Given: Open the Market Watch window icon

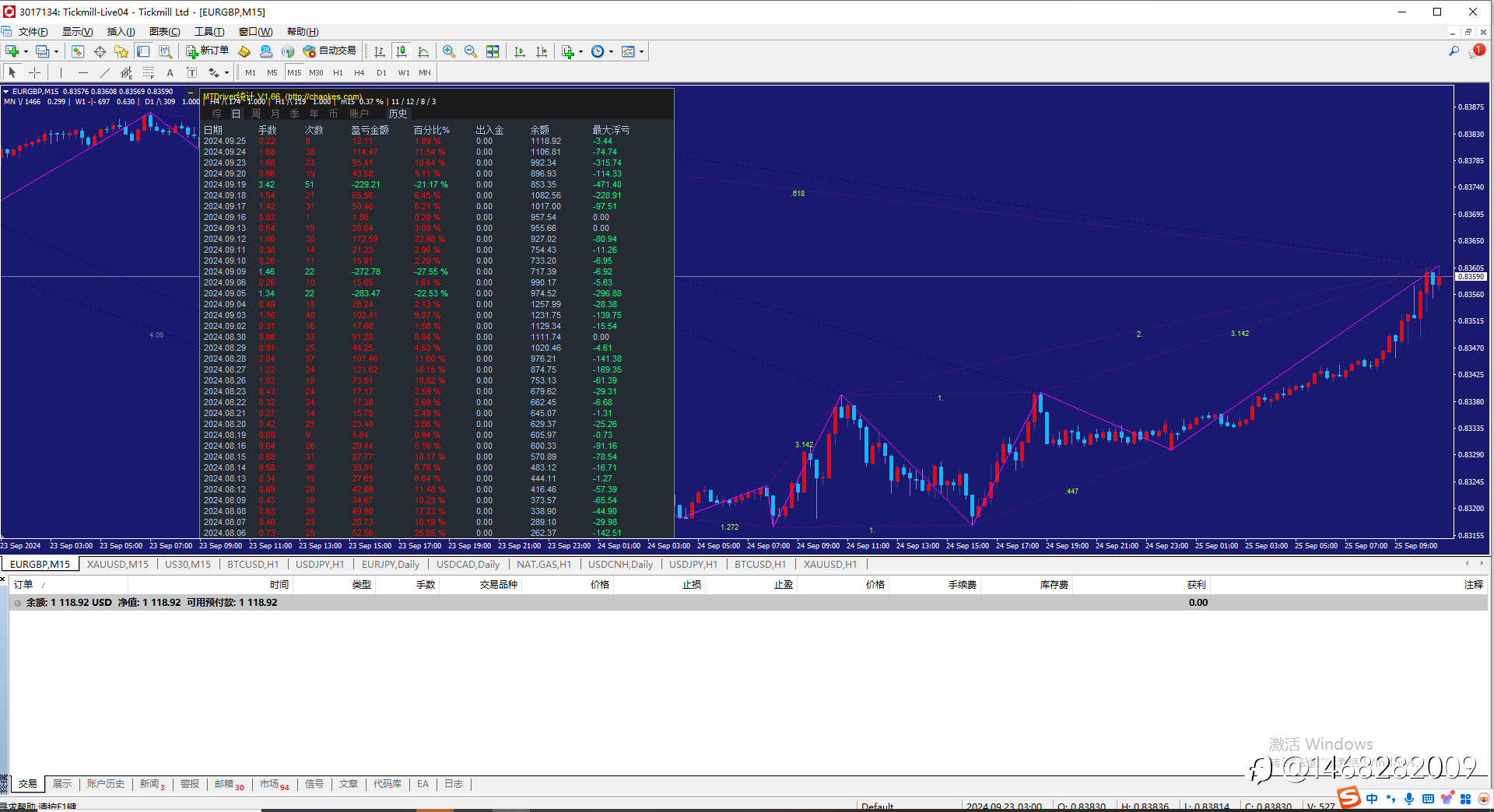Looking at the screenshot, I should click(x=78, y=51).
